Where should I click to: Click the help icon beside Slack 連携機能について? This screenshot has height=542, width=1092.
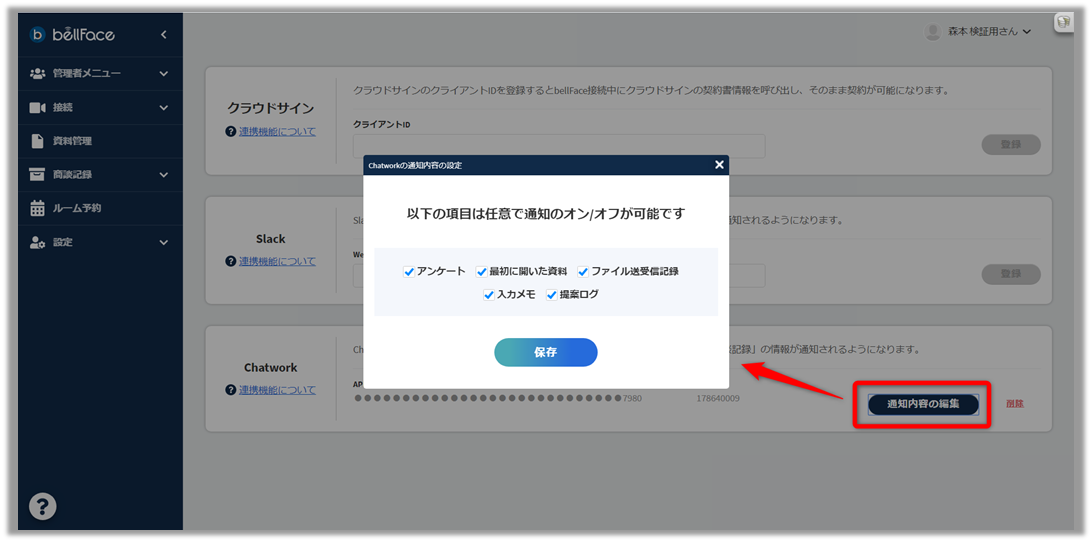(231, 261)
